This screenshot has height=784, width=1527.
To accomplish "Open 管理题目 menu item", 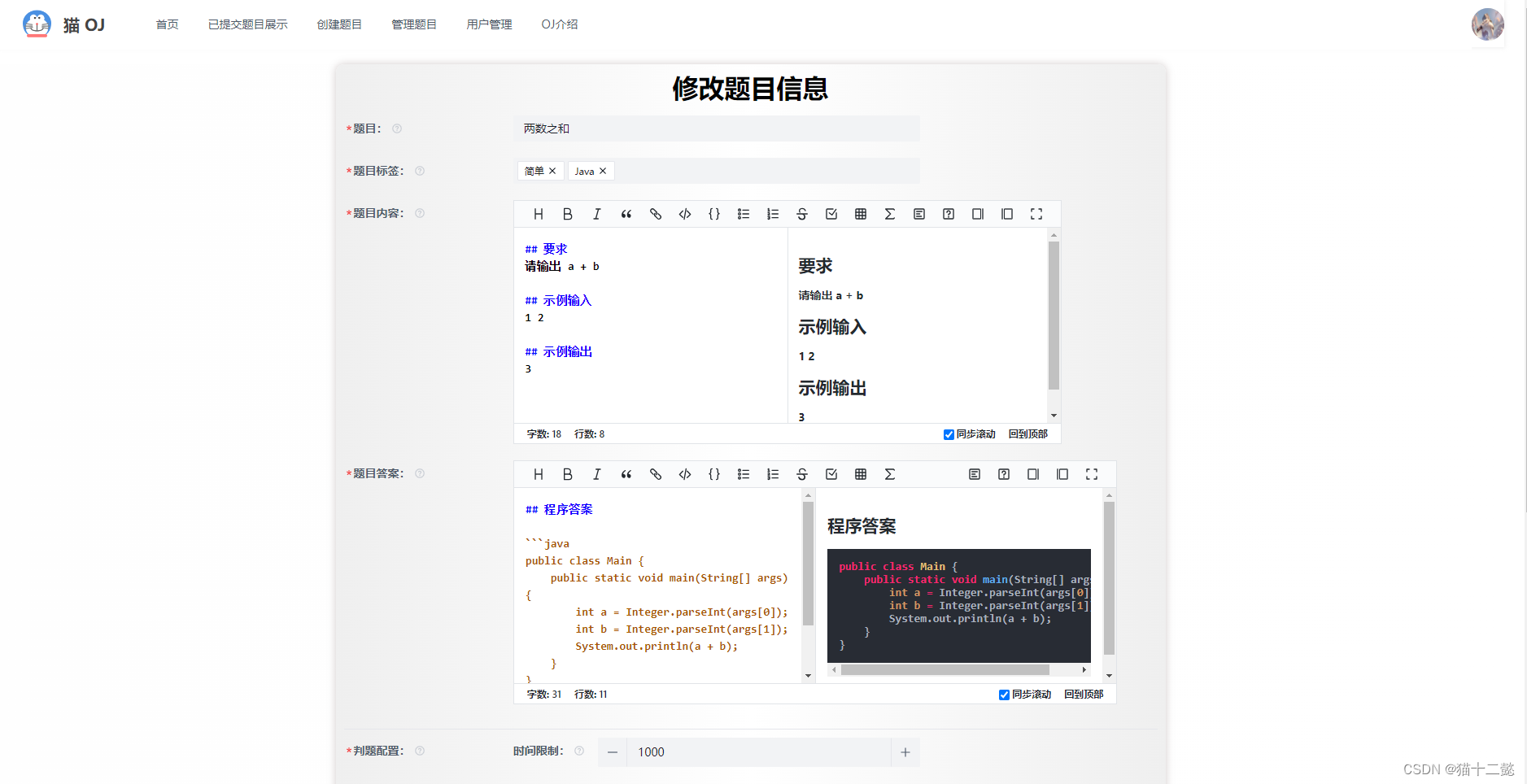I will coord(414,24).
